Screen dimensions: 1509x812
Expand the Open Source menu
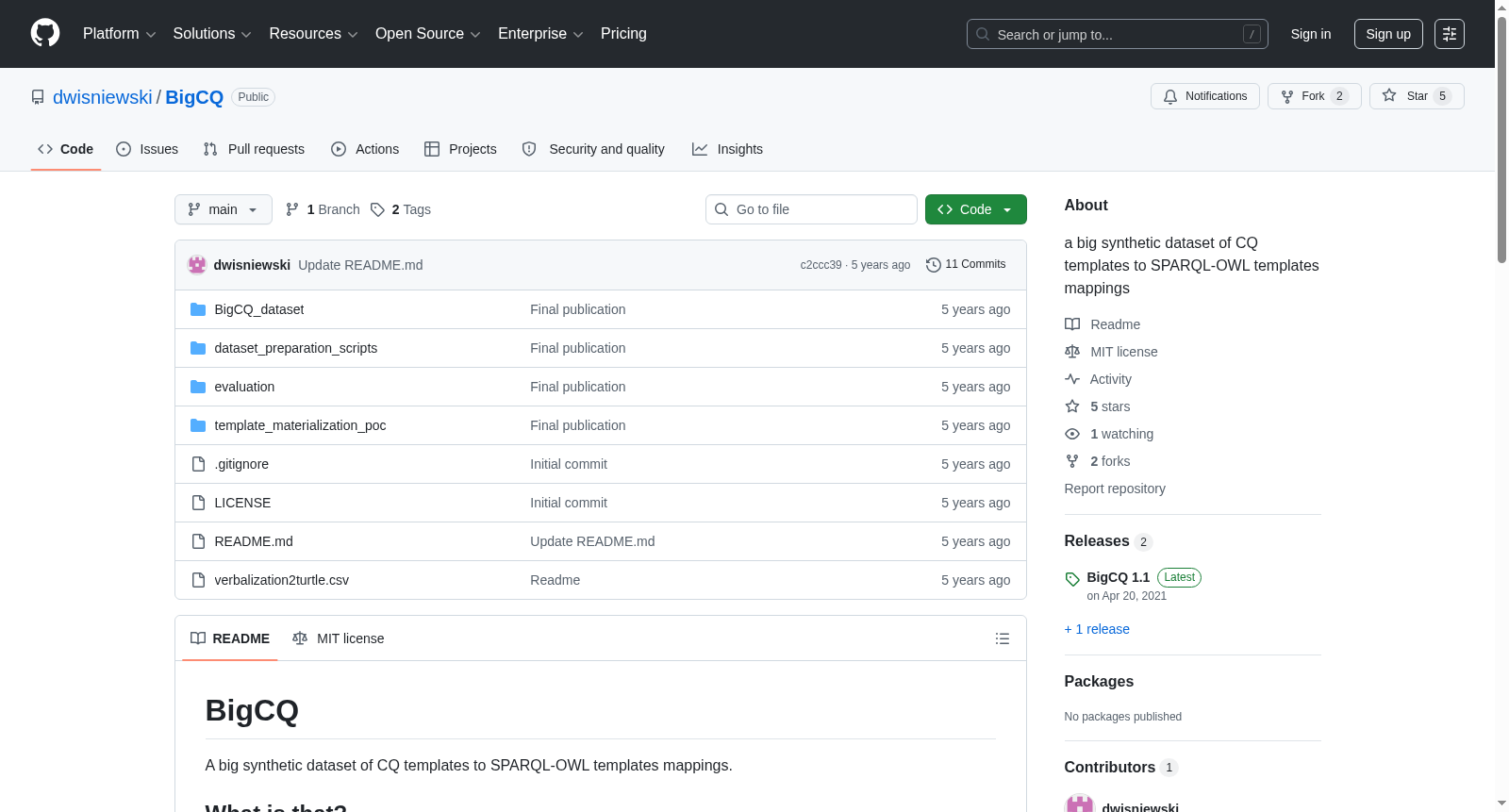click(x=427, y=34)
